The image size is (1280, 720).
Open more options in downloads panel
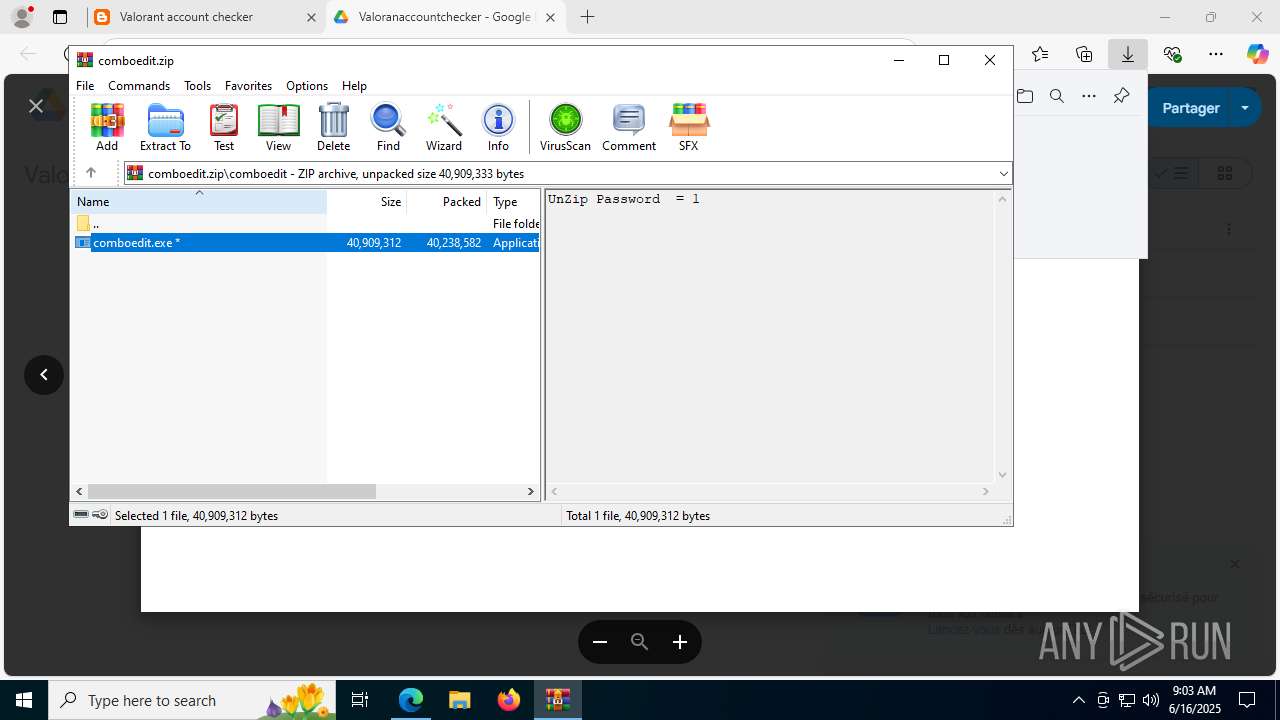click(x=1089, y=96)
